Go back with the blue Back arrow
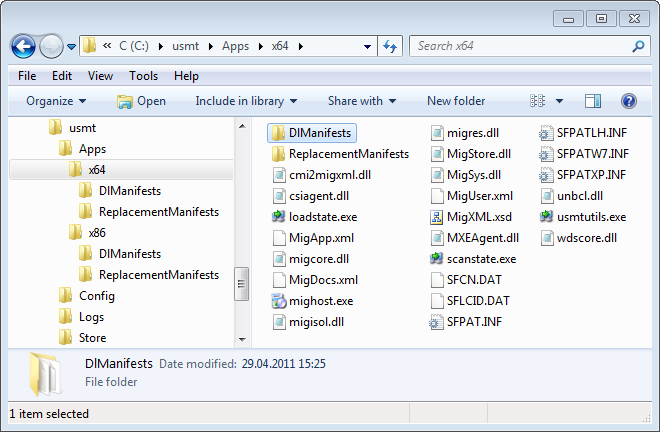This screenshot has height=432, width=660. 23,46
